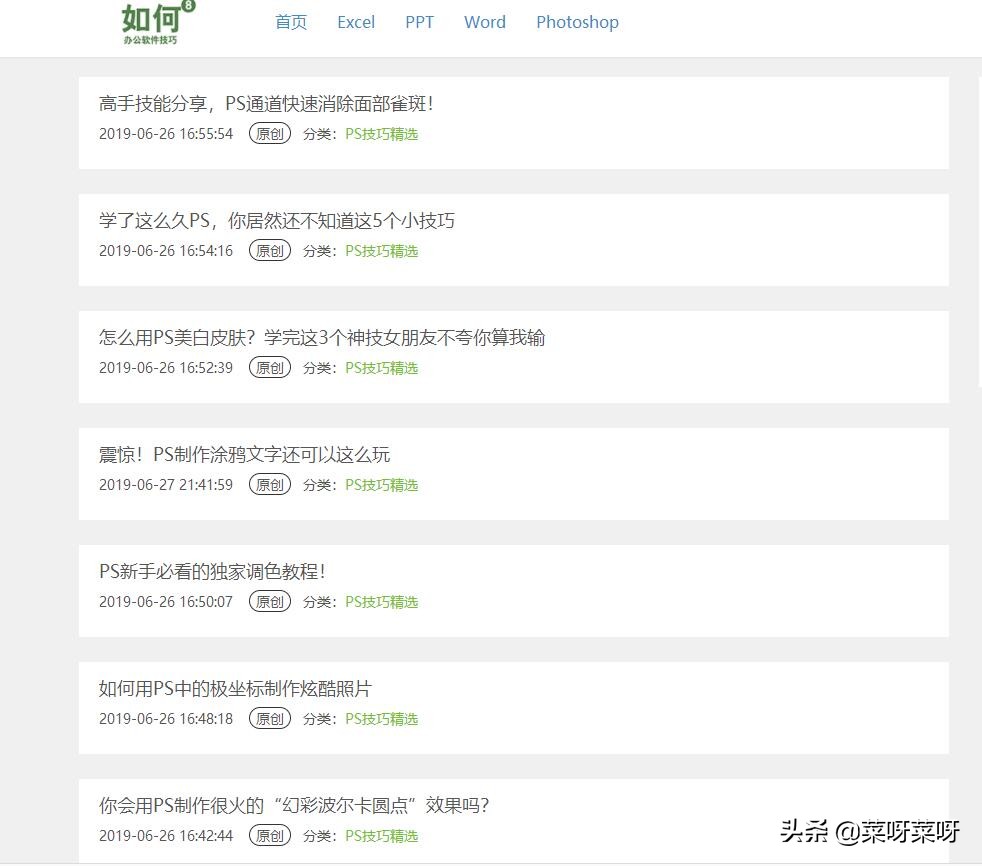
Task: Switch to the Excel section
Action: coord(356,21)
